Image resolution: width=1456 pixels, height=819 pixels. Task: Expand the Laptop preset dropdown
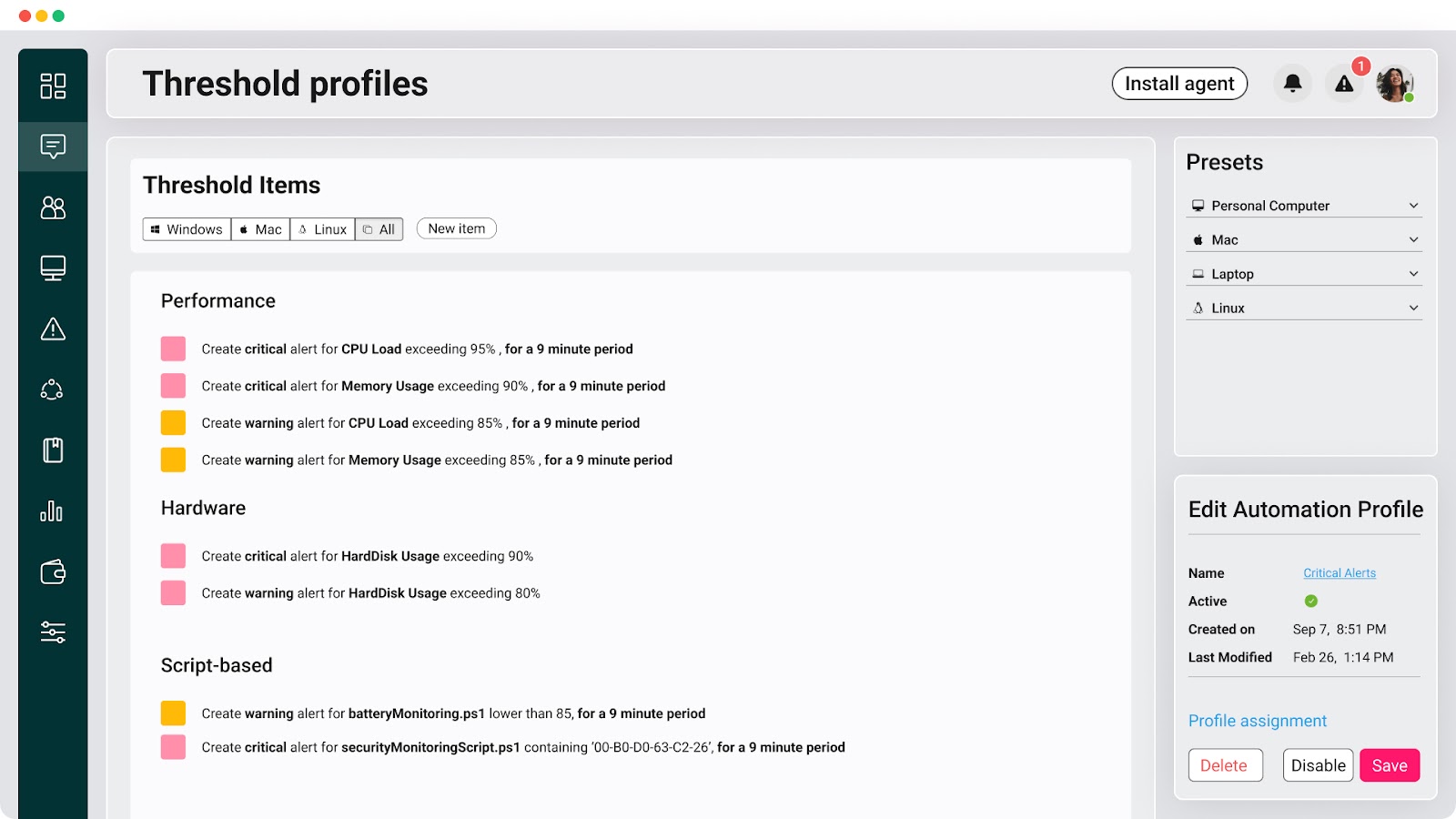click(x=1413, y=274)
